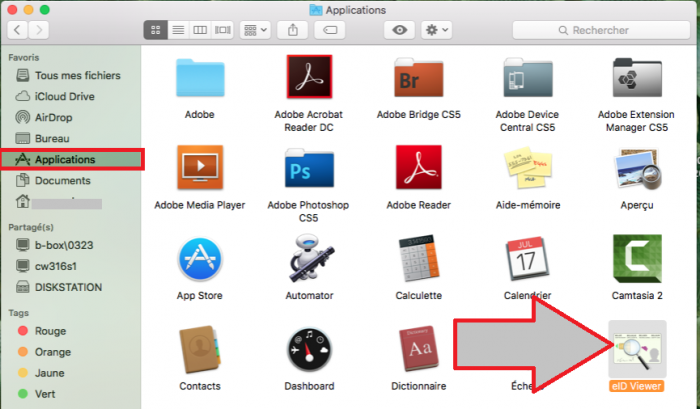Launch Adobe Acrobat Reader DC
This screenshot has width=700, height=409.
(309, 77)
